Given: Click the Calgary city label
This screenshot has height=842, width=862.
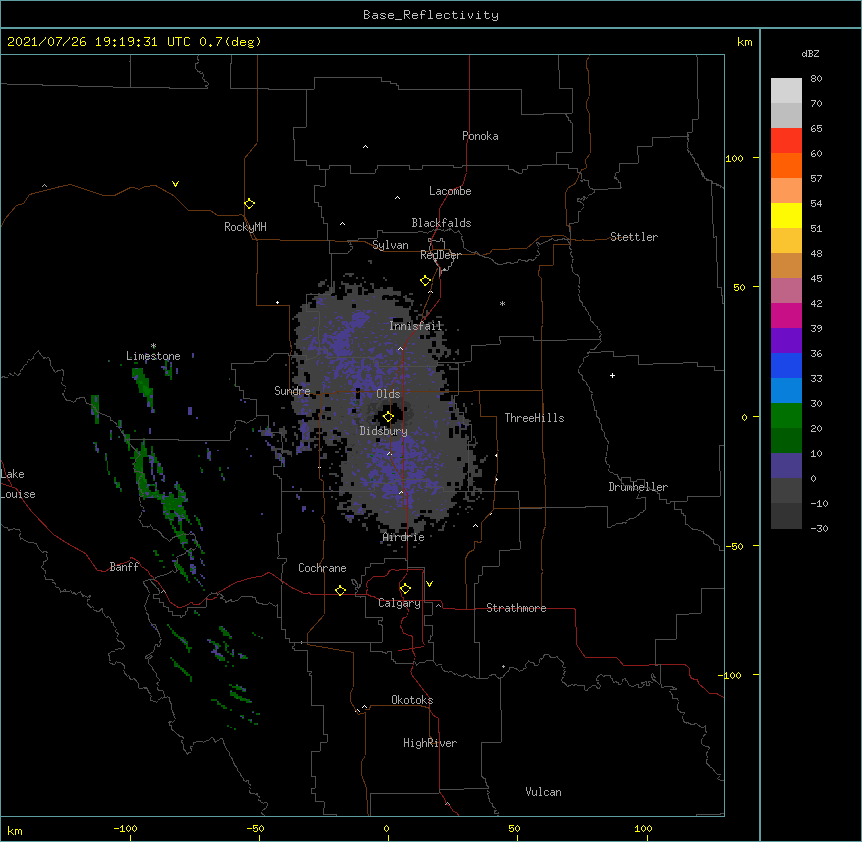Looking at the screenshot, I should click(x=400, y=603).
